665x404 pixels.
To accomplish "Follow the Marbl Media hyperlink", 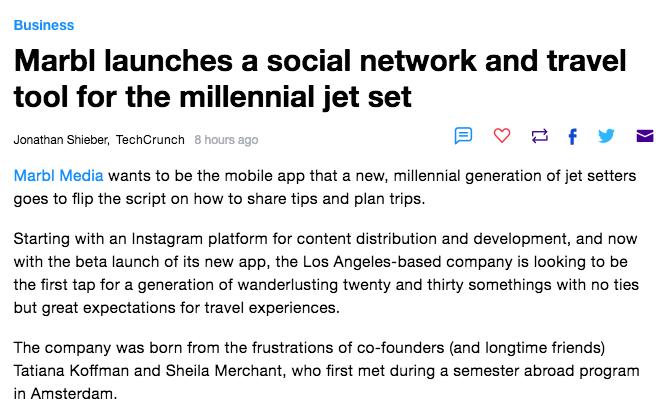I will tap(59, 176).
